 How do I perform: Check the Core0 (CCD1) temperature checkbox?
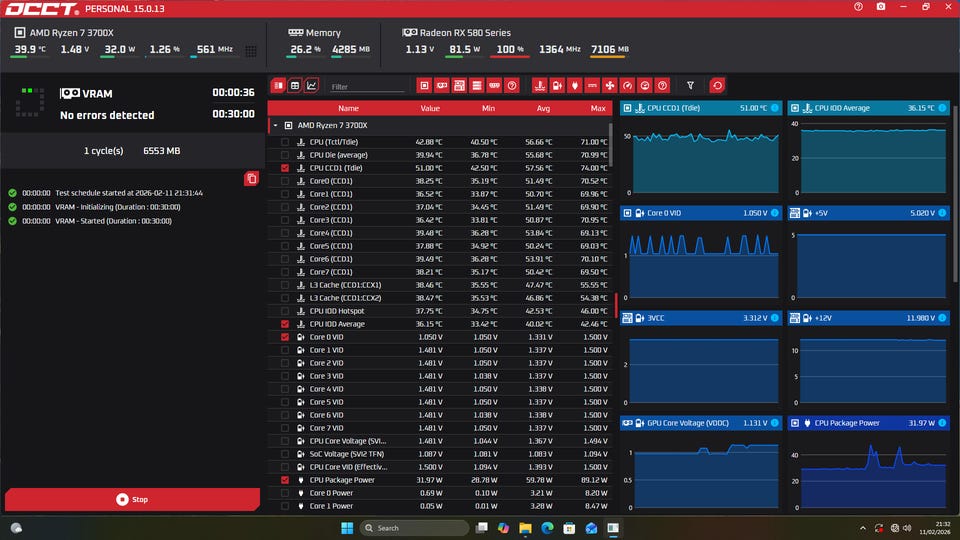tap(285, 181)
